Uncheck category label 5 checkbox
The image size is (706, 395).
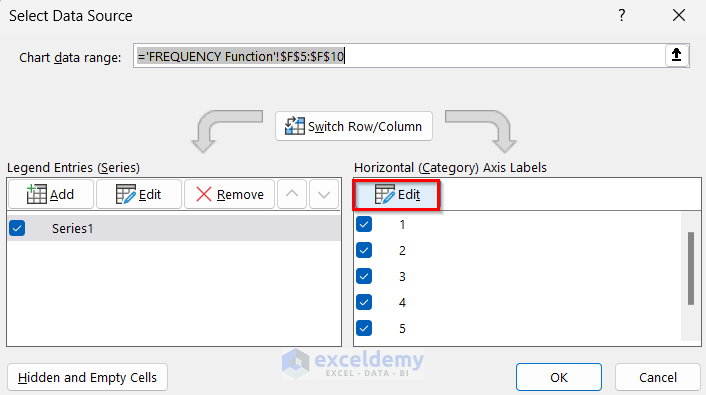(x=364, y=328)
